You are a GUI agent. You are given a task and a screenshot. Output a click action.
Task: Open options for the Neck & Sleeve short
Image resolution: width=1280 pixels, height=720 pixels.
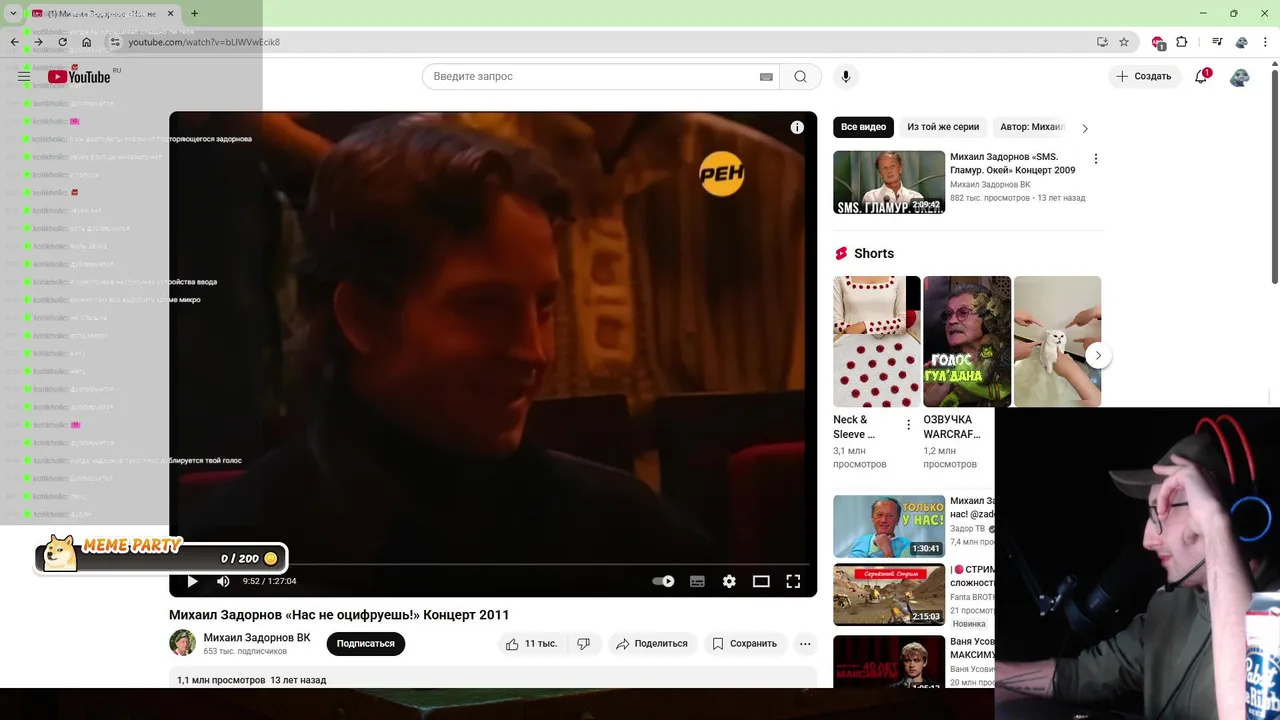908,425
